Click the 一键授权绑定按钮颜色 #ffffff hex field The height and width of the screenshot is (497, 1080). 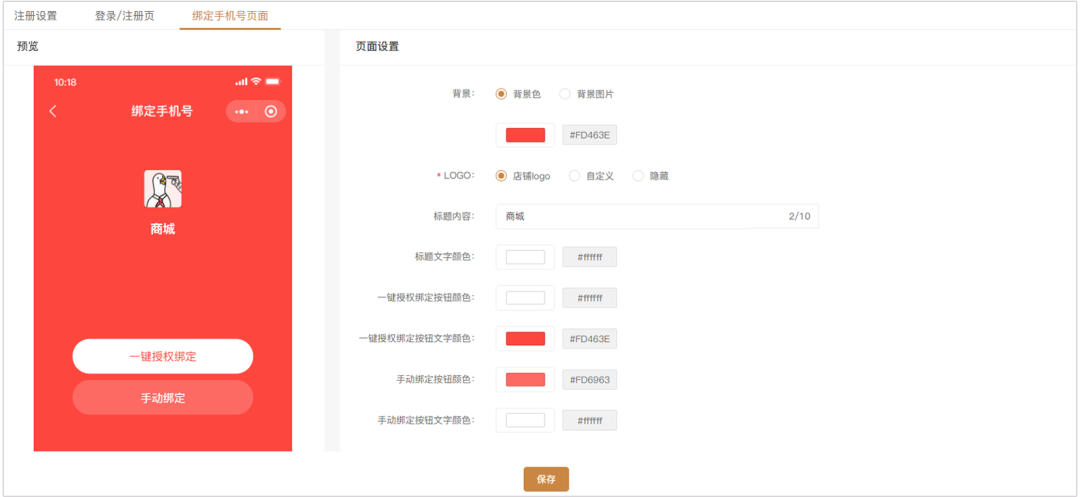click(590, 298)
